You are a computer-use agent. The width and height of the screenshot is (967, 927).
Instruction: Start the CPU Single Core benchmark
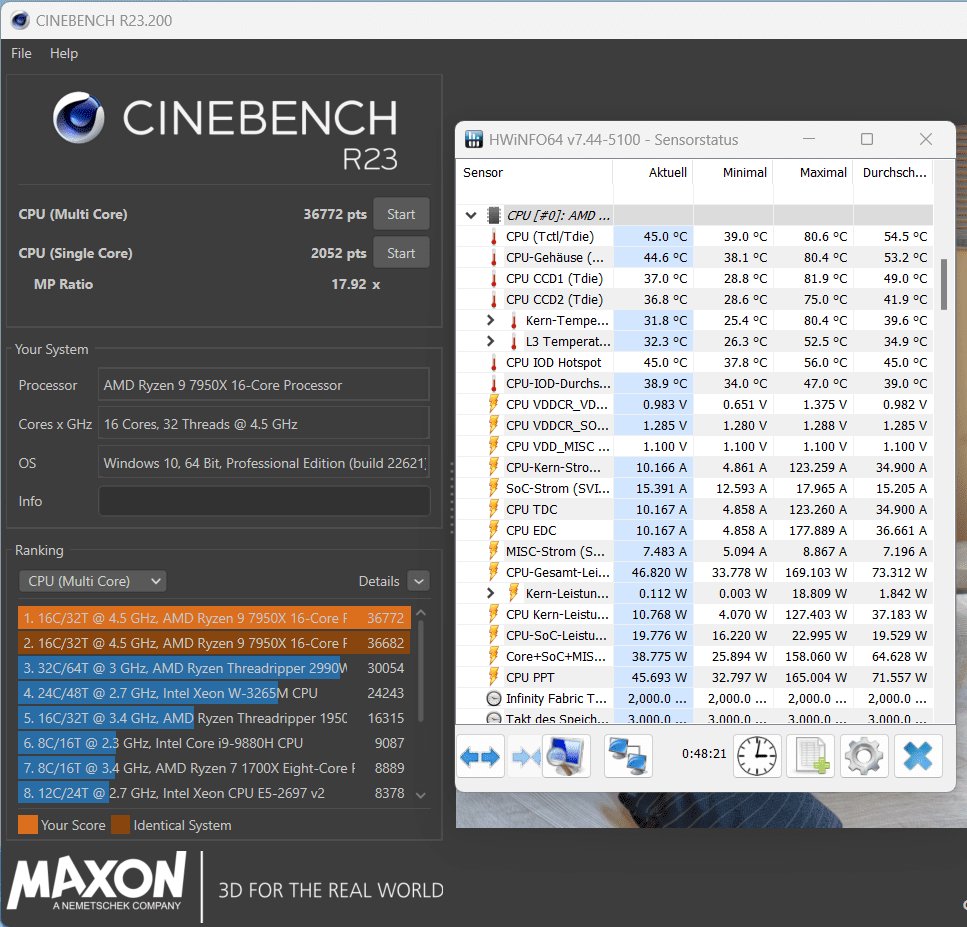click(x=401, y=253)
